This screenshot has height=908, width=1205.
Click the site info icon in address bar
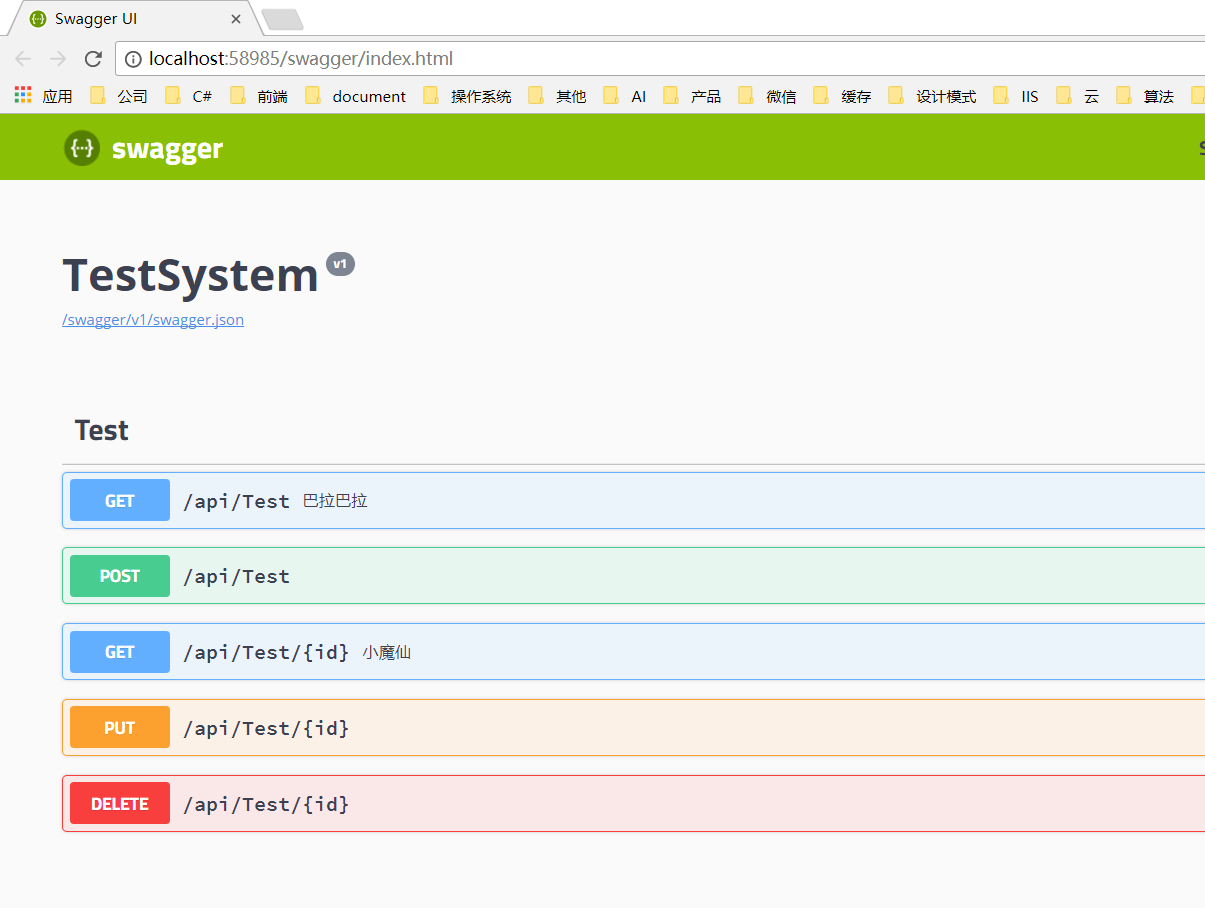133,59
